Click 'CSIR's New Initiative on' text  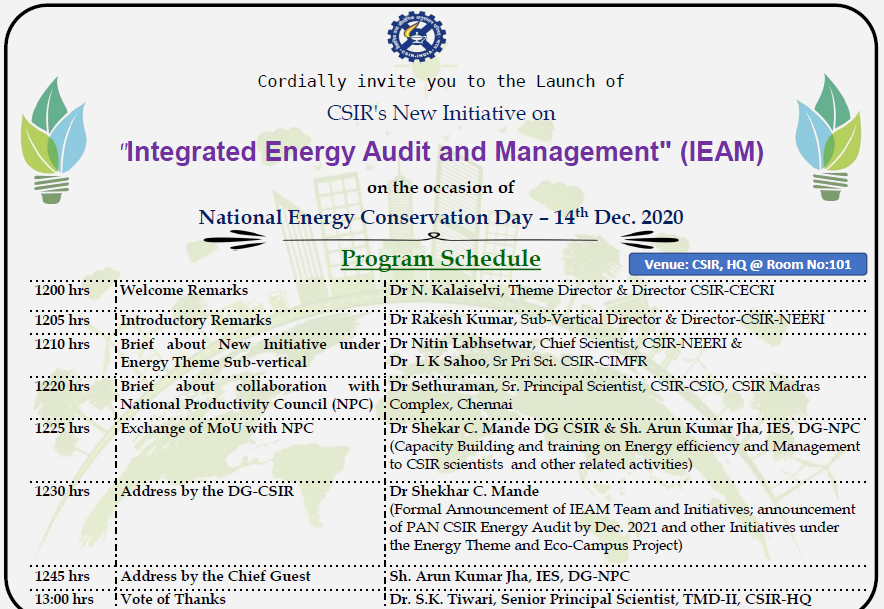[441, 113]
